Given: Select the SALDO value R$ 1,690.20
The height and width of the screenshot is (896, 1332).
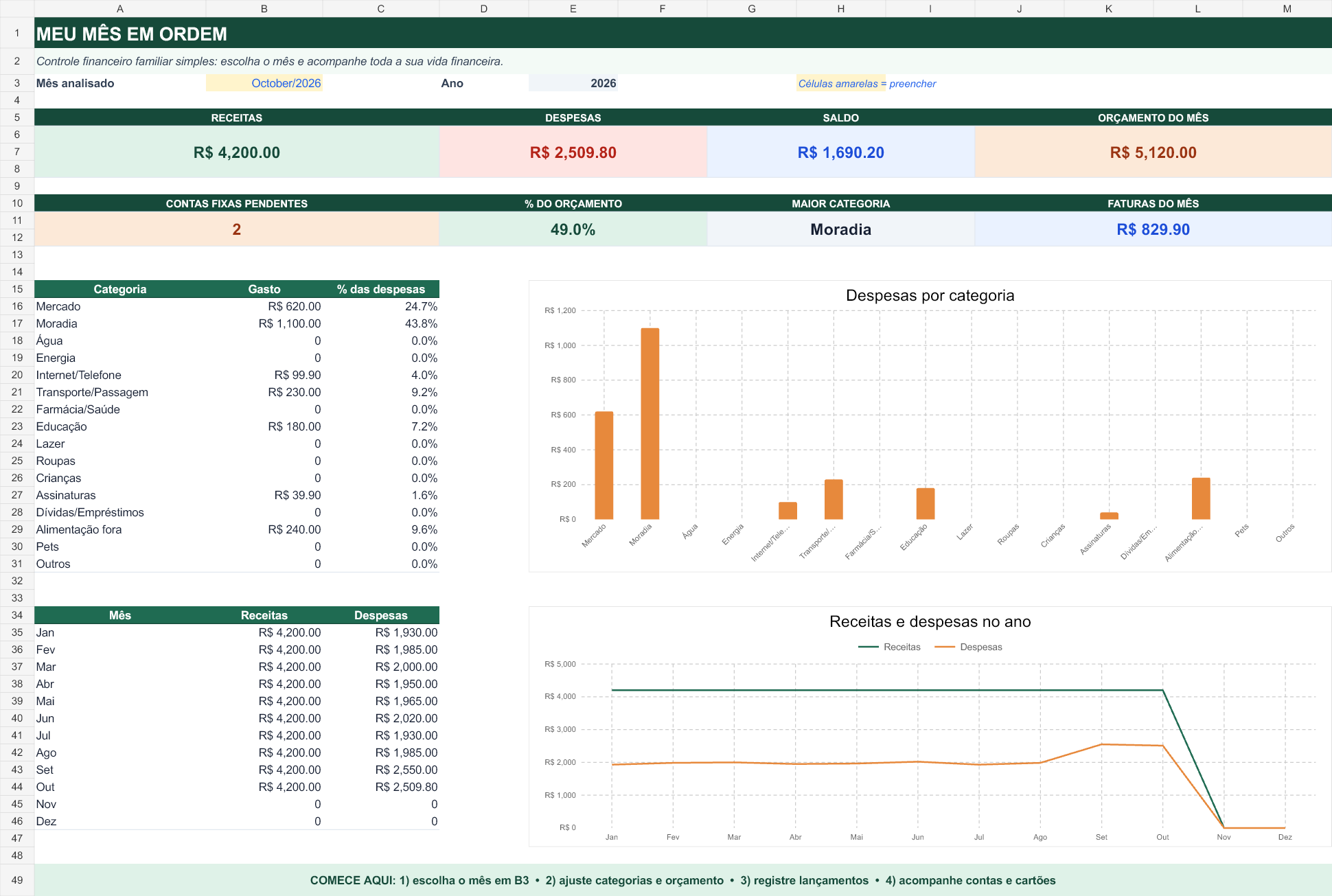Looking at the screenshot, I should coord(841,152).
